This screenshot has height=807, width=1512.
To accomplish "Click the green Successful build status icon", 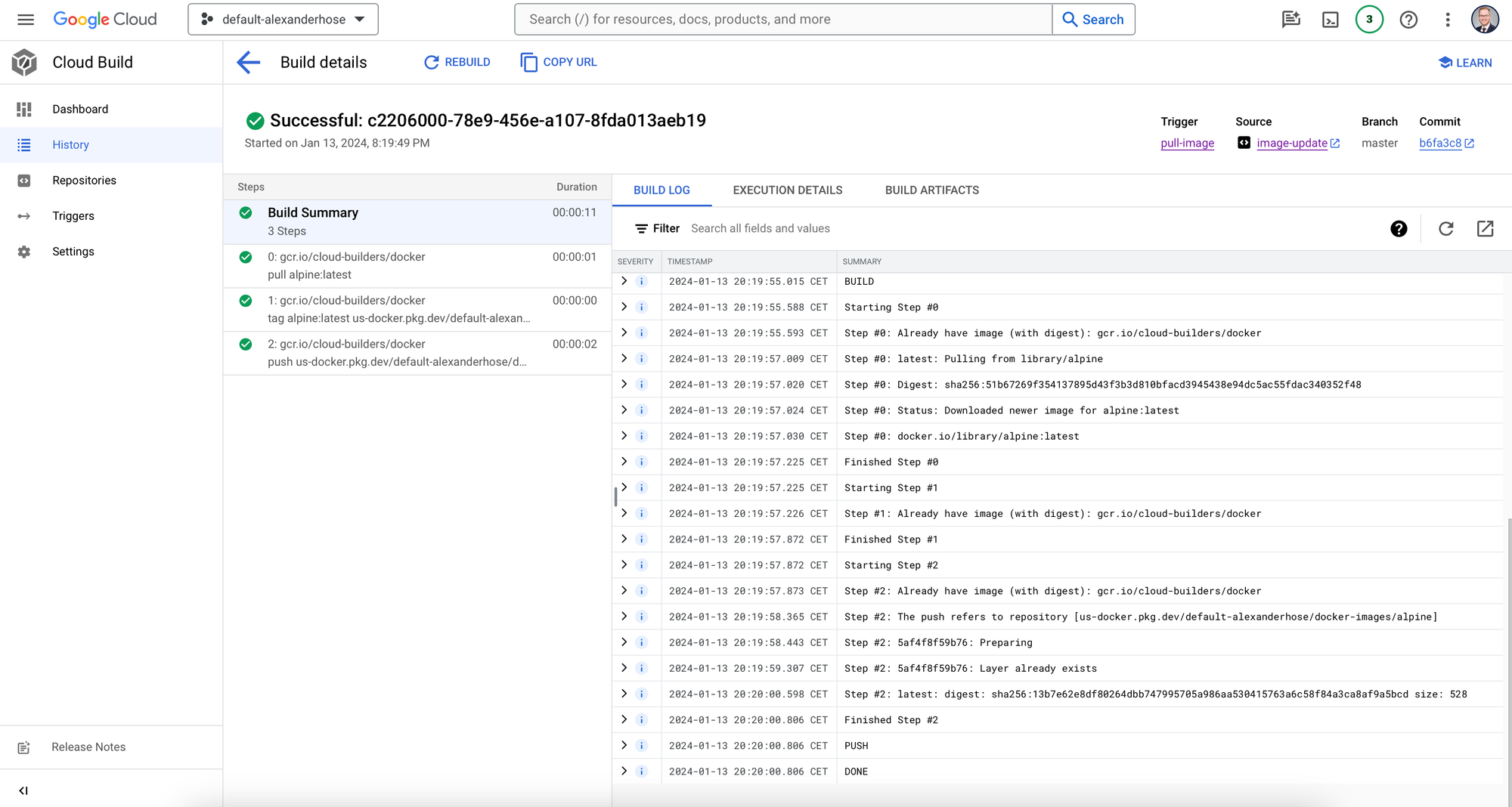I will point(256,121).
